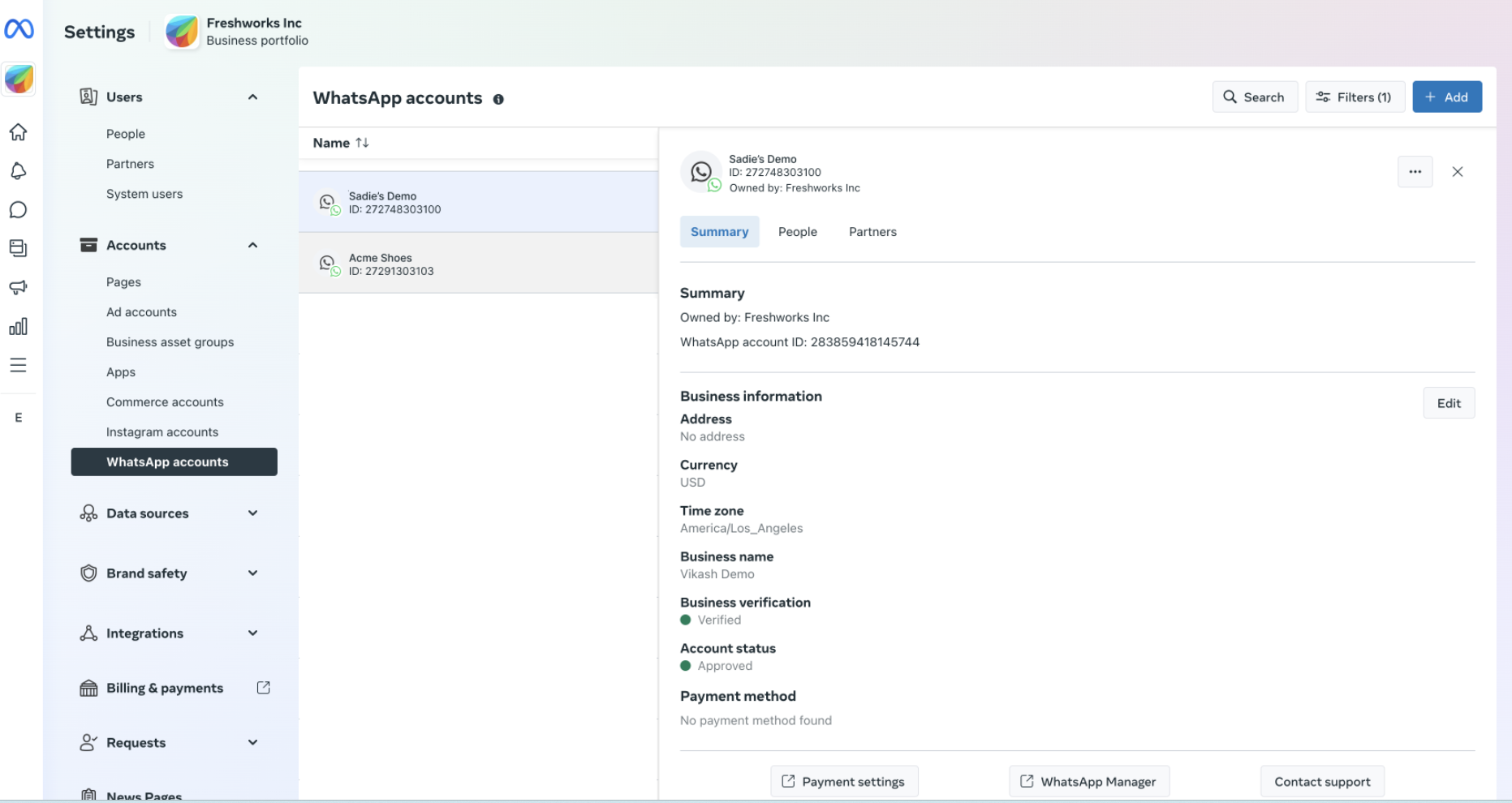Open Partners in the sidebar
This screenshot has height=803, width=1512.
[130, 164]
